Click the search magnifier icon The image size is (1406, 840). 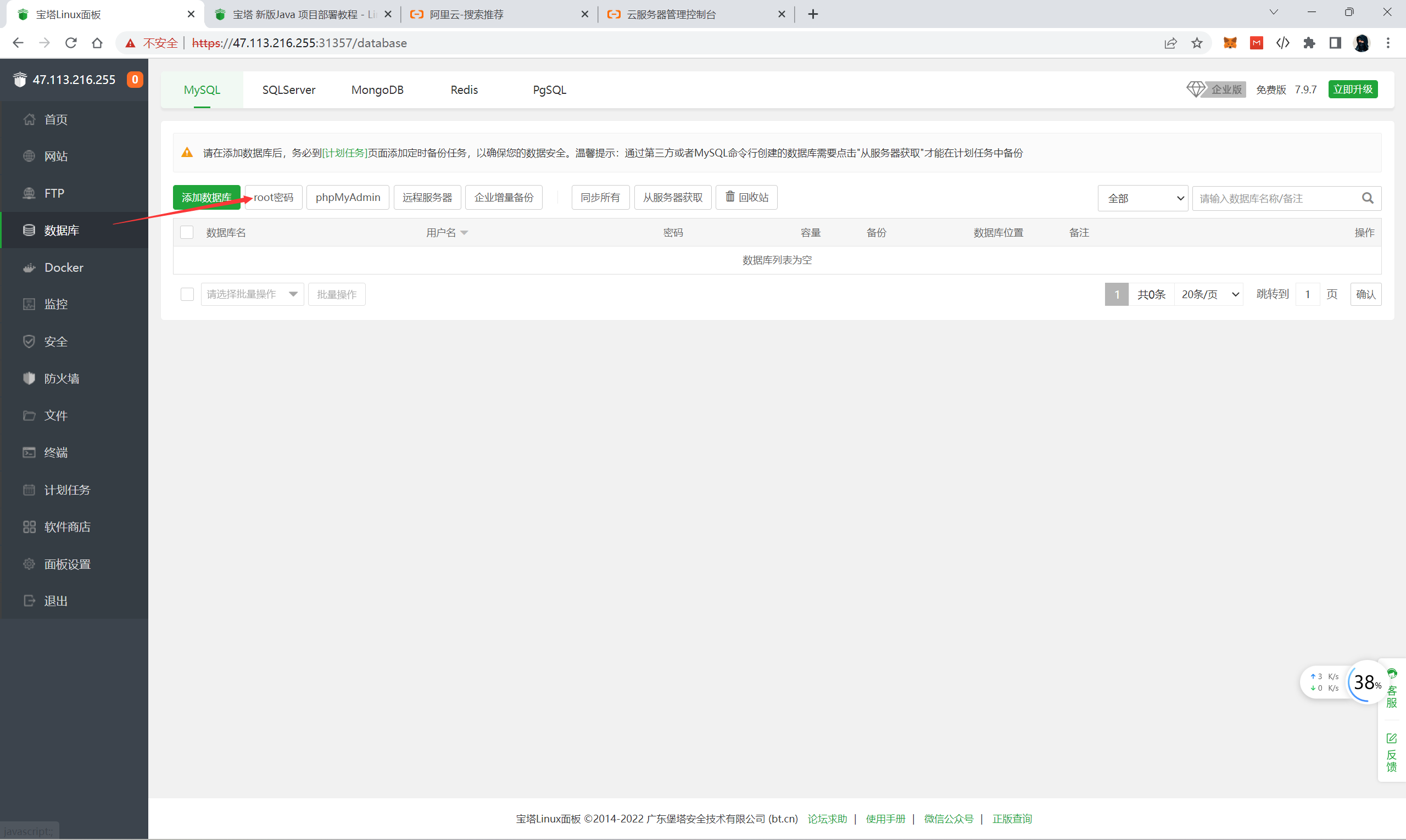click(x=1367, y=198)
